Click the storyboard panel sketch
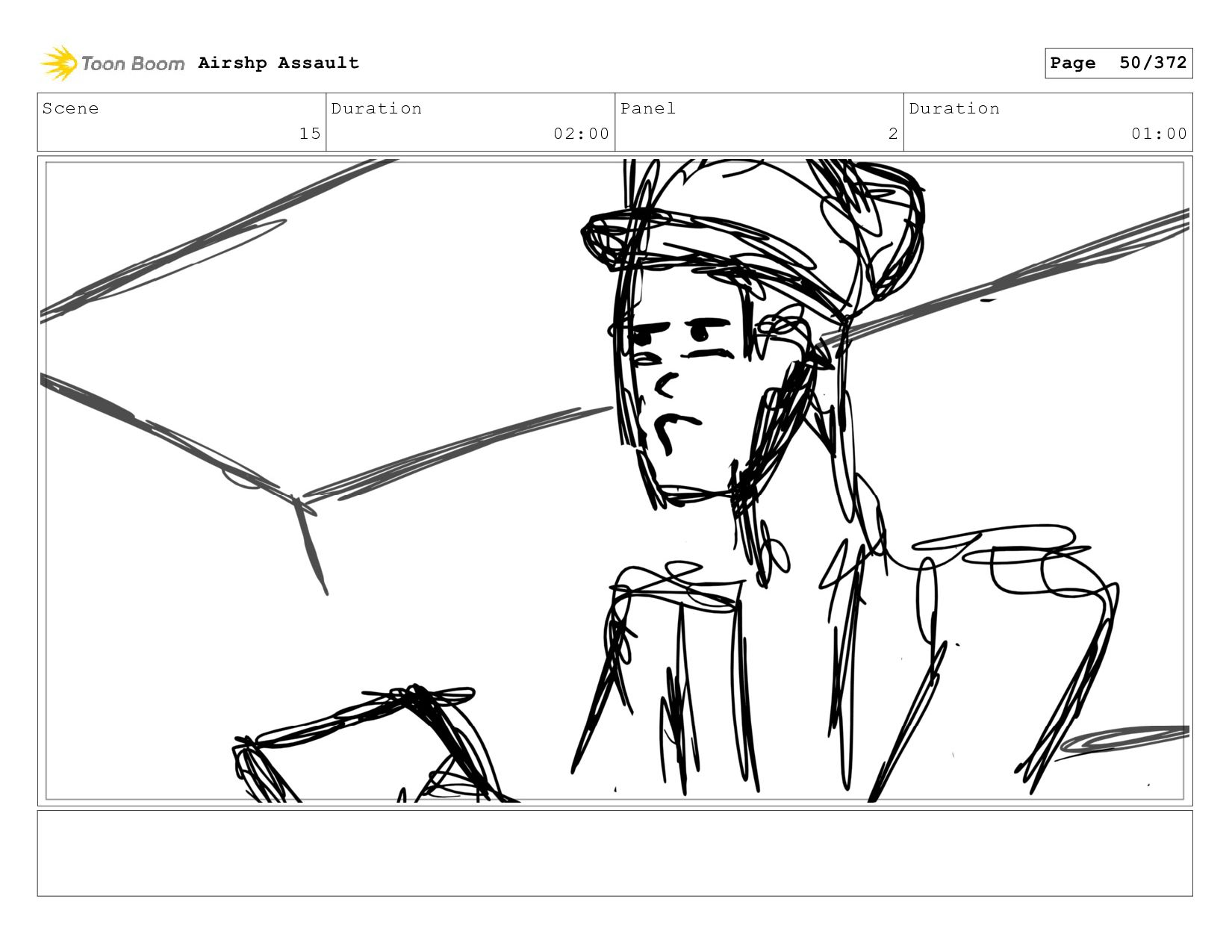This screenshot has width=1232, height=952. [x=615, y=481]
